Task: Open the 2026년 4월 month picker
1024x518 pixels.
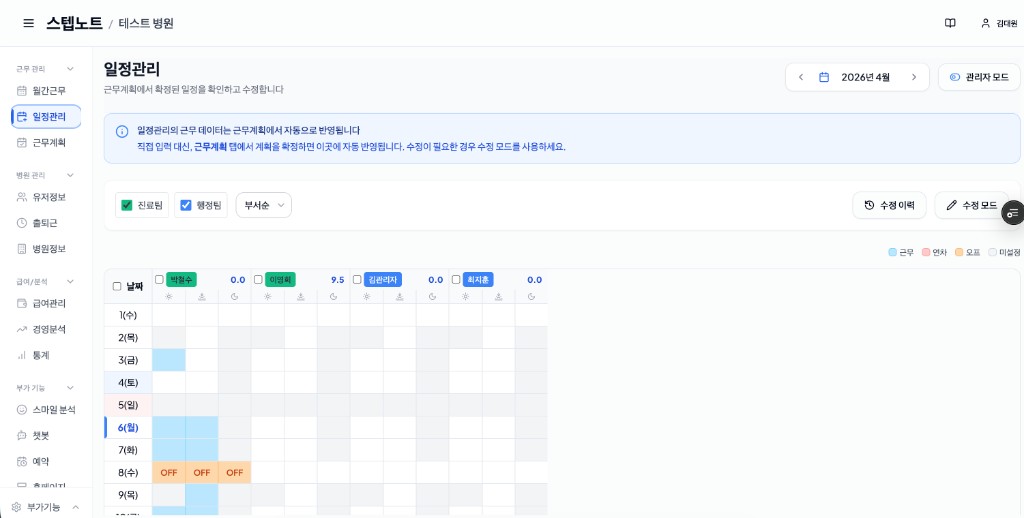Action: coord(857,77)
